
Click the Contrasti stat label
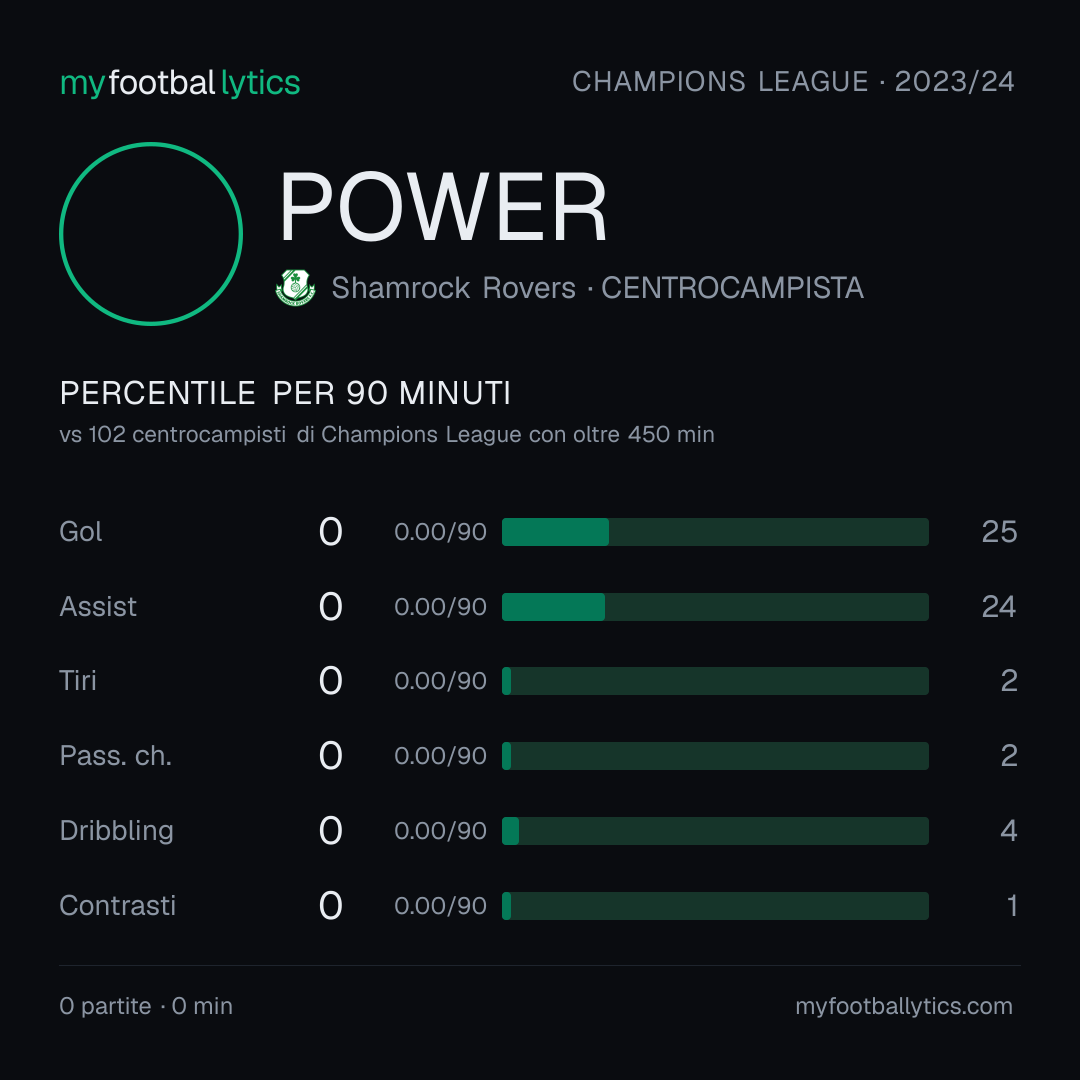[x=118, y=906]
